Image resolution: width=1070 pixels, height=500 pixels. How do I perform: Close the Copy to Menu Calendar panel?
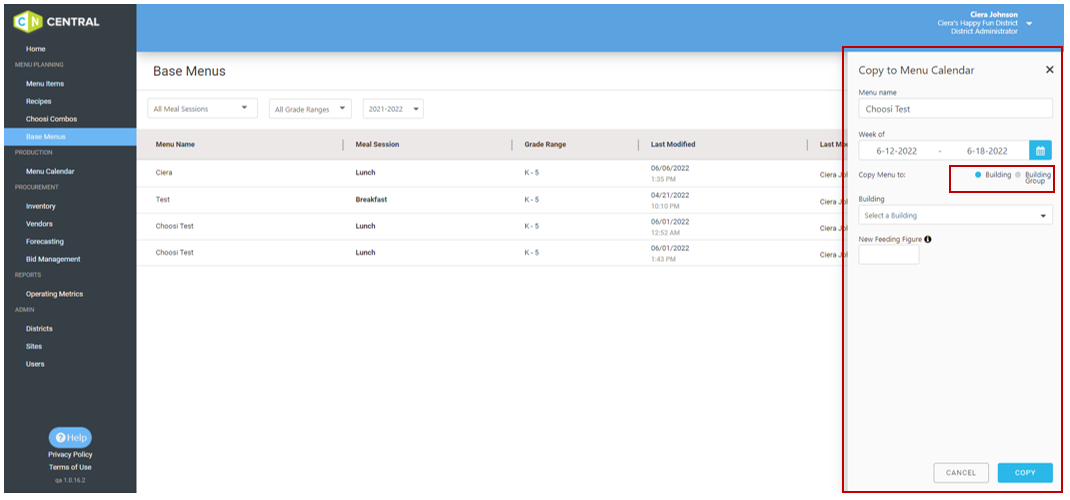[1050, 70]
